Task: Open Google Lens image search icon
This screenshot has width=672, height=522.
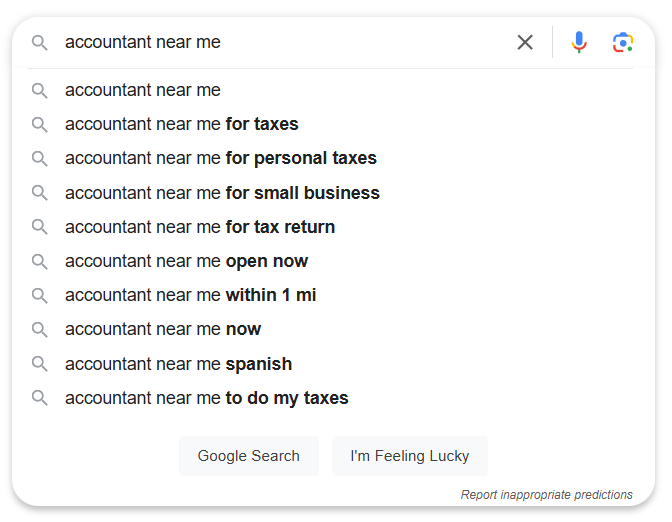Action: (623, 42)
